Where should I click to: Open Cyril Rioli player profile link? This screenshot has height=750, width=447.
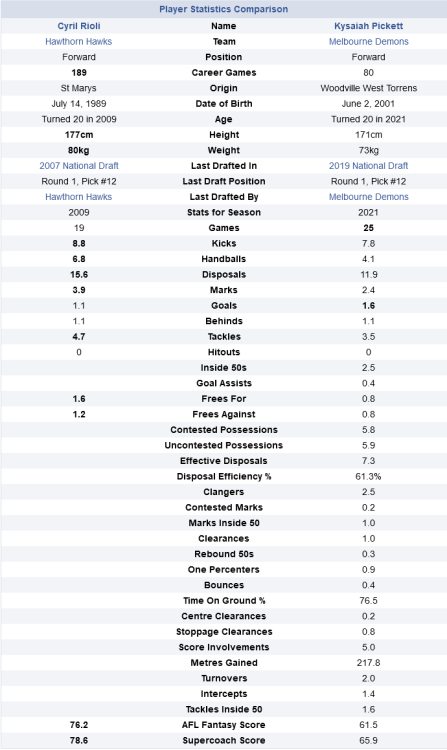pos(79,26)
